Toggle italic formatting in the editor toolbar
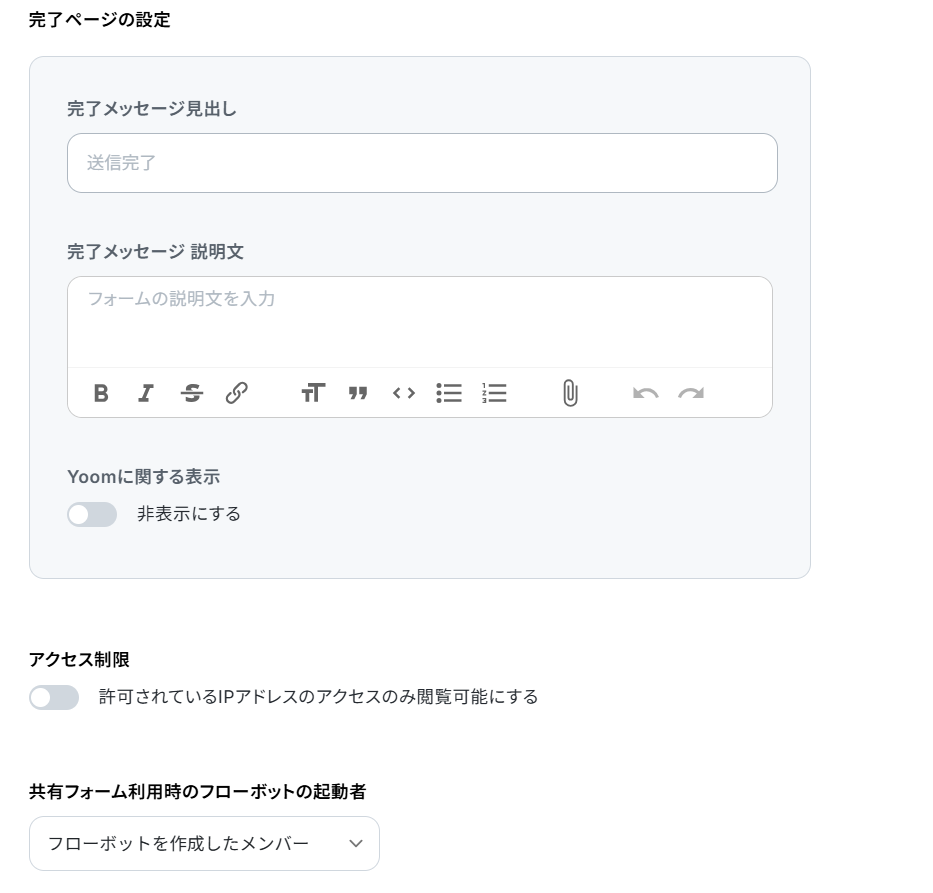933x893 pixels. tap(146, 393)
